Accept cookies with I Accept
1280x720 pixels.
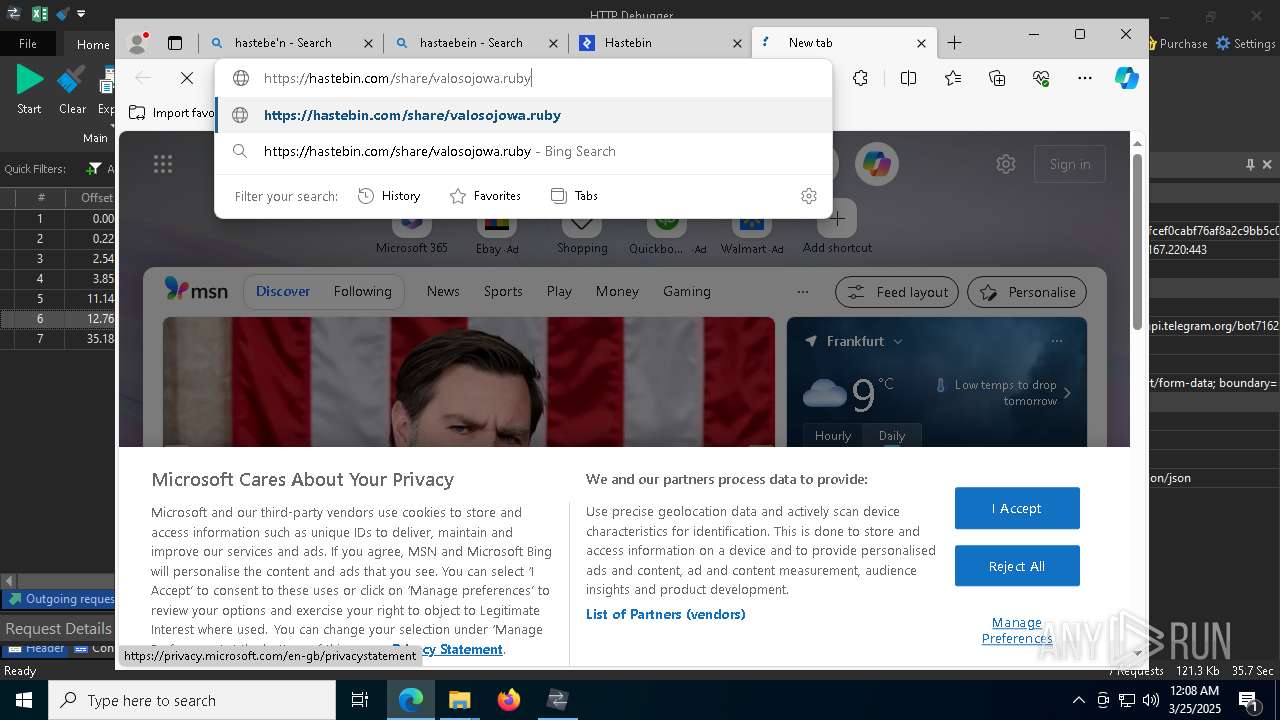click(1017, 508)
